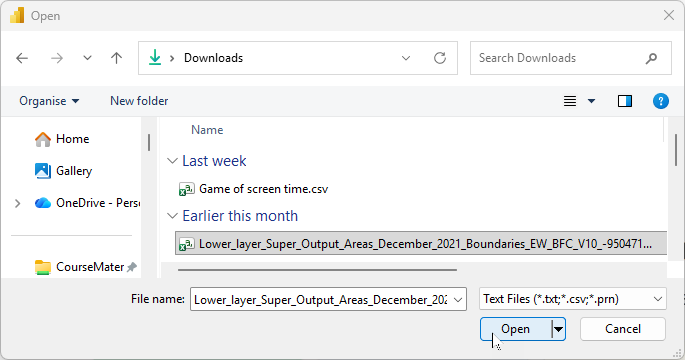685x360 pixels.
Task: Open recent locations chevron near navigation arrows
Action: (87, 58)
